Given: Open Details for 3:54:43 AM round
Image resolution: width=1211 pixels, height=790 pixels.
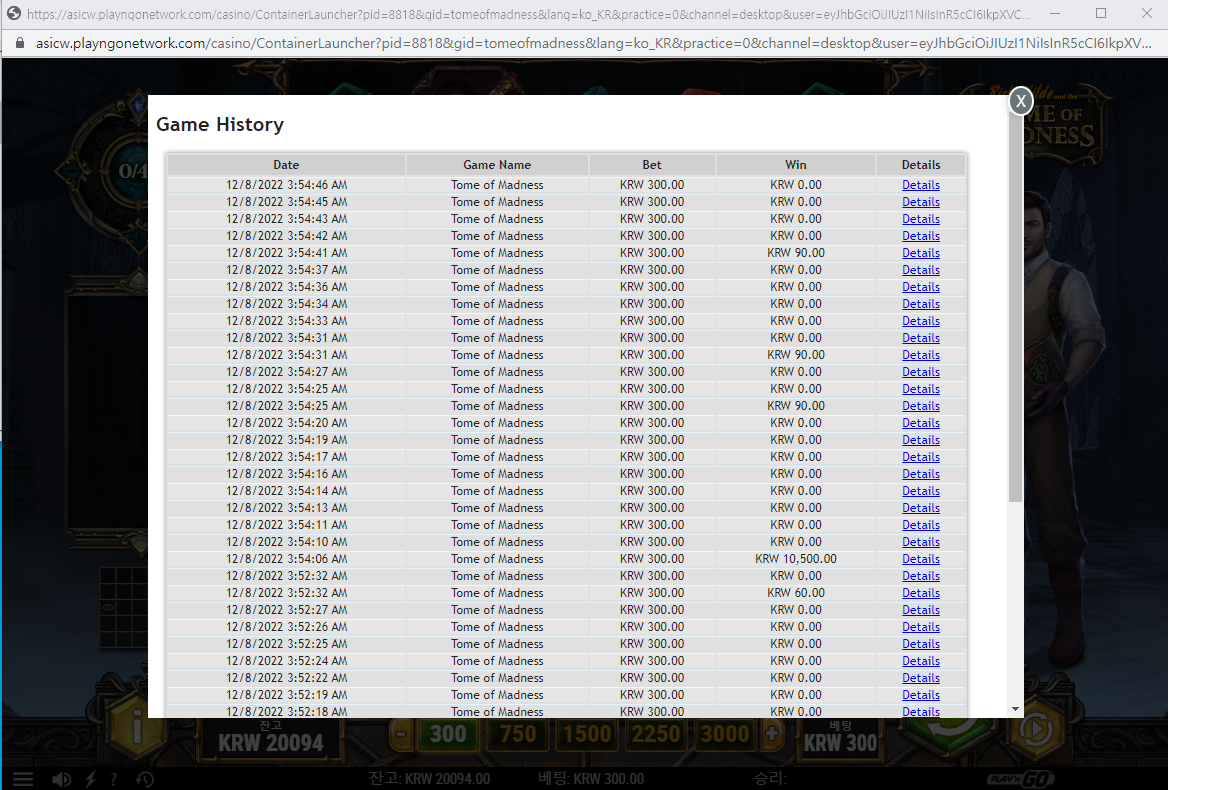Looking at the screenshot, I should tap(921, 219).
